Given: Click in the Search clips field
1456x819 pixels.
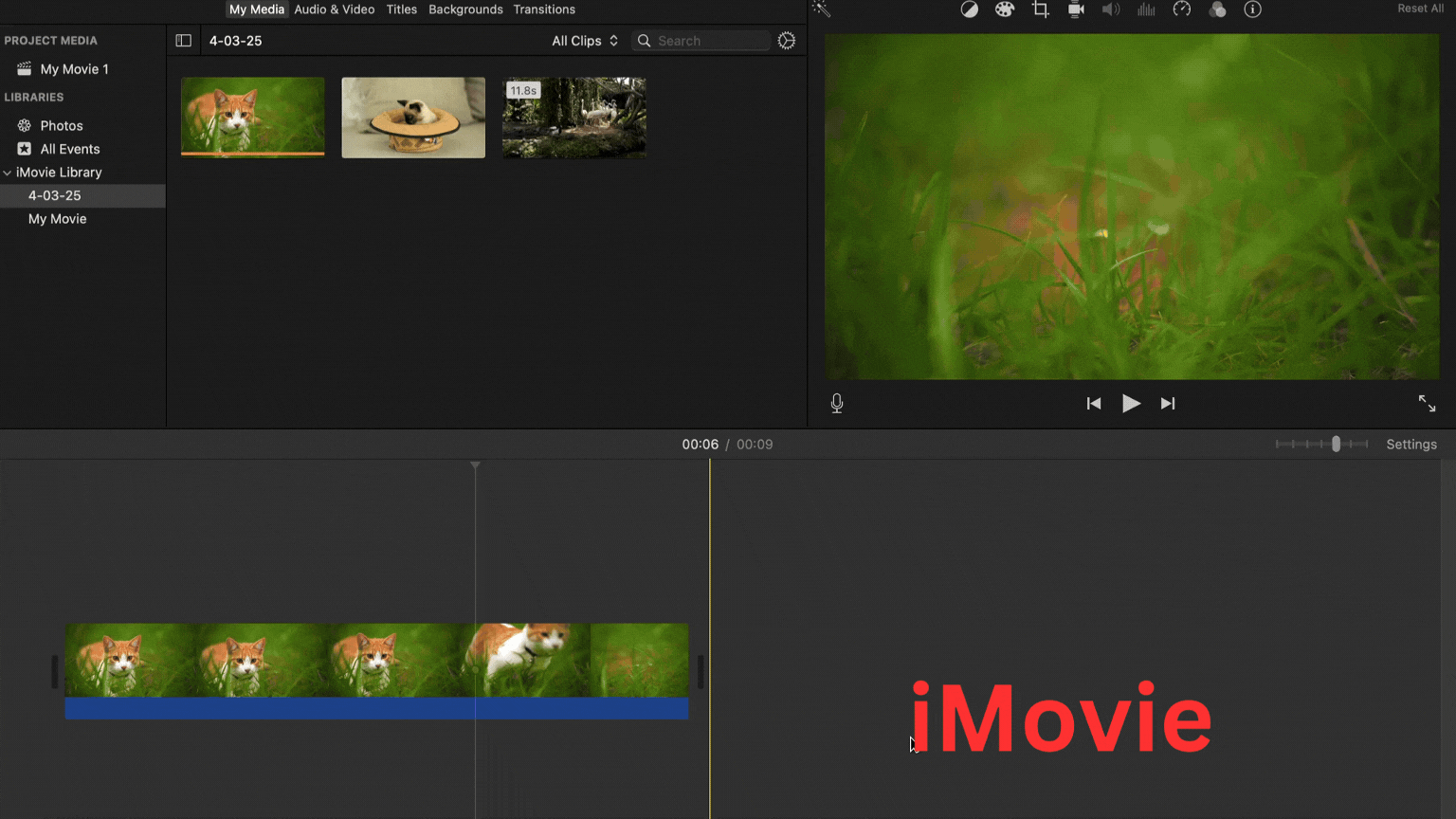Looking at the screenshot, I should tap(701, 41).
